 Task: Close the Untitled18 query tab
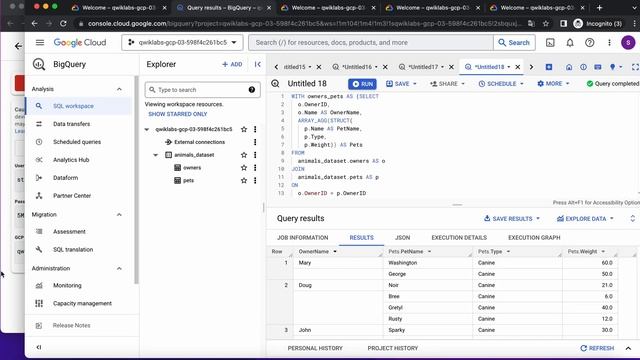click(518, 67)
